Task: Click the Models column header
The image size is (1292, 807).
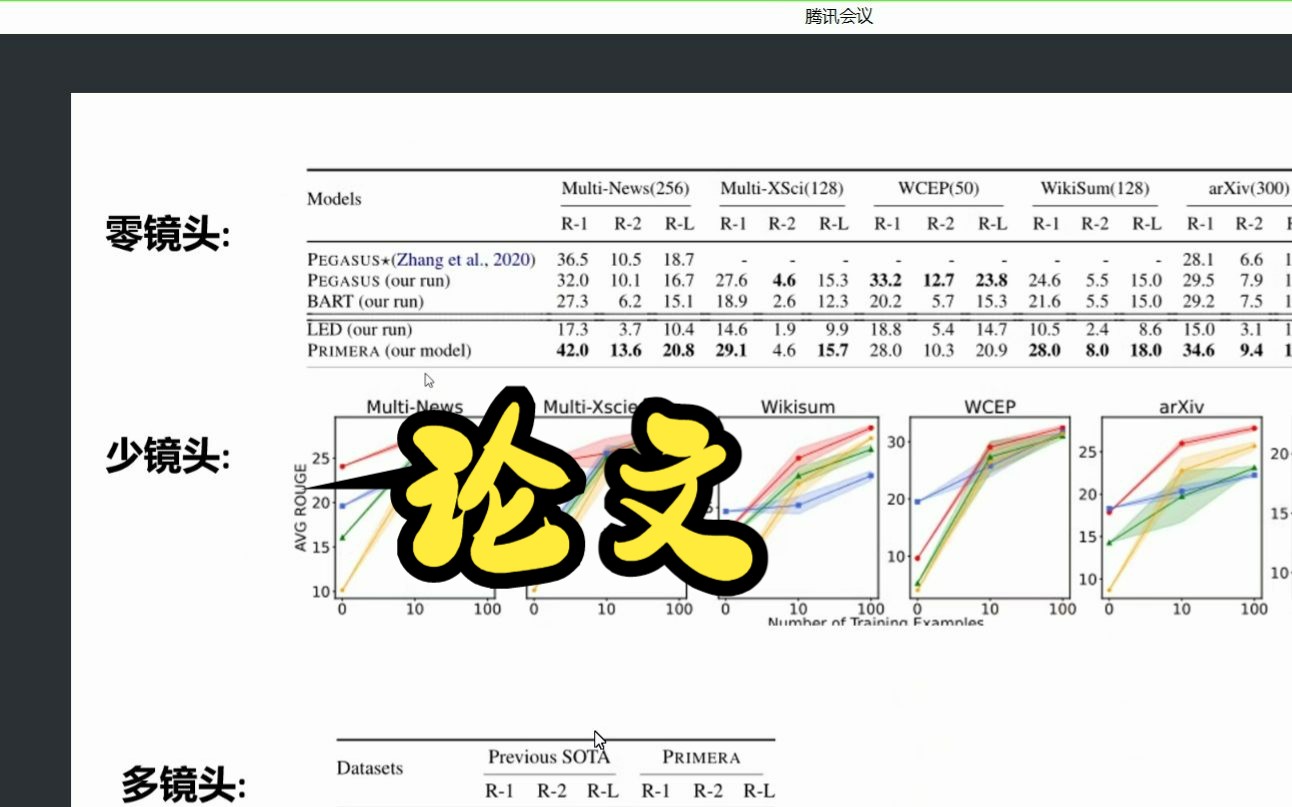Action: 334,199
